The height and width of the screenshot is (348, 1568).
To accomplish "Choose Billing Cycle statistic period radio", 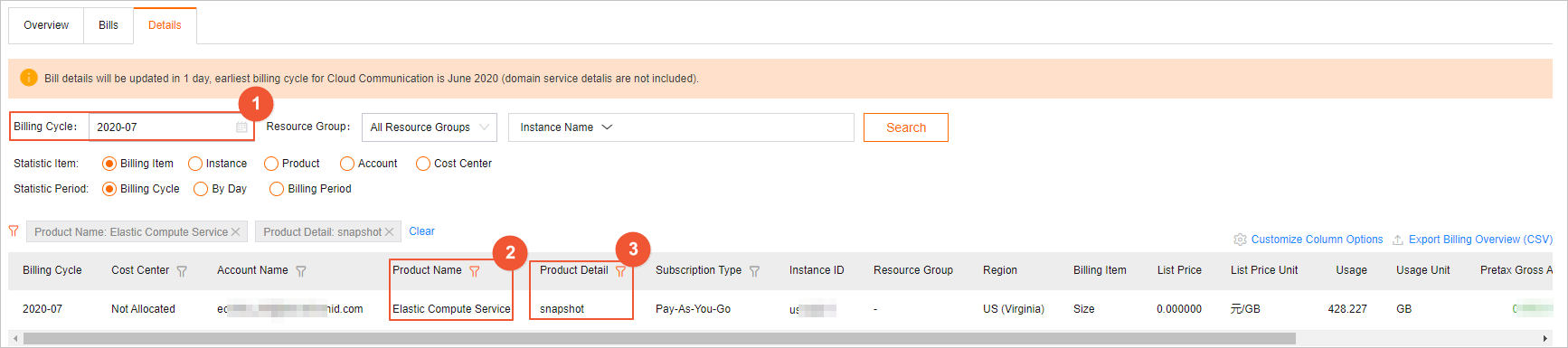I will pyautogui.click(x=109, y=189).
